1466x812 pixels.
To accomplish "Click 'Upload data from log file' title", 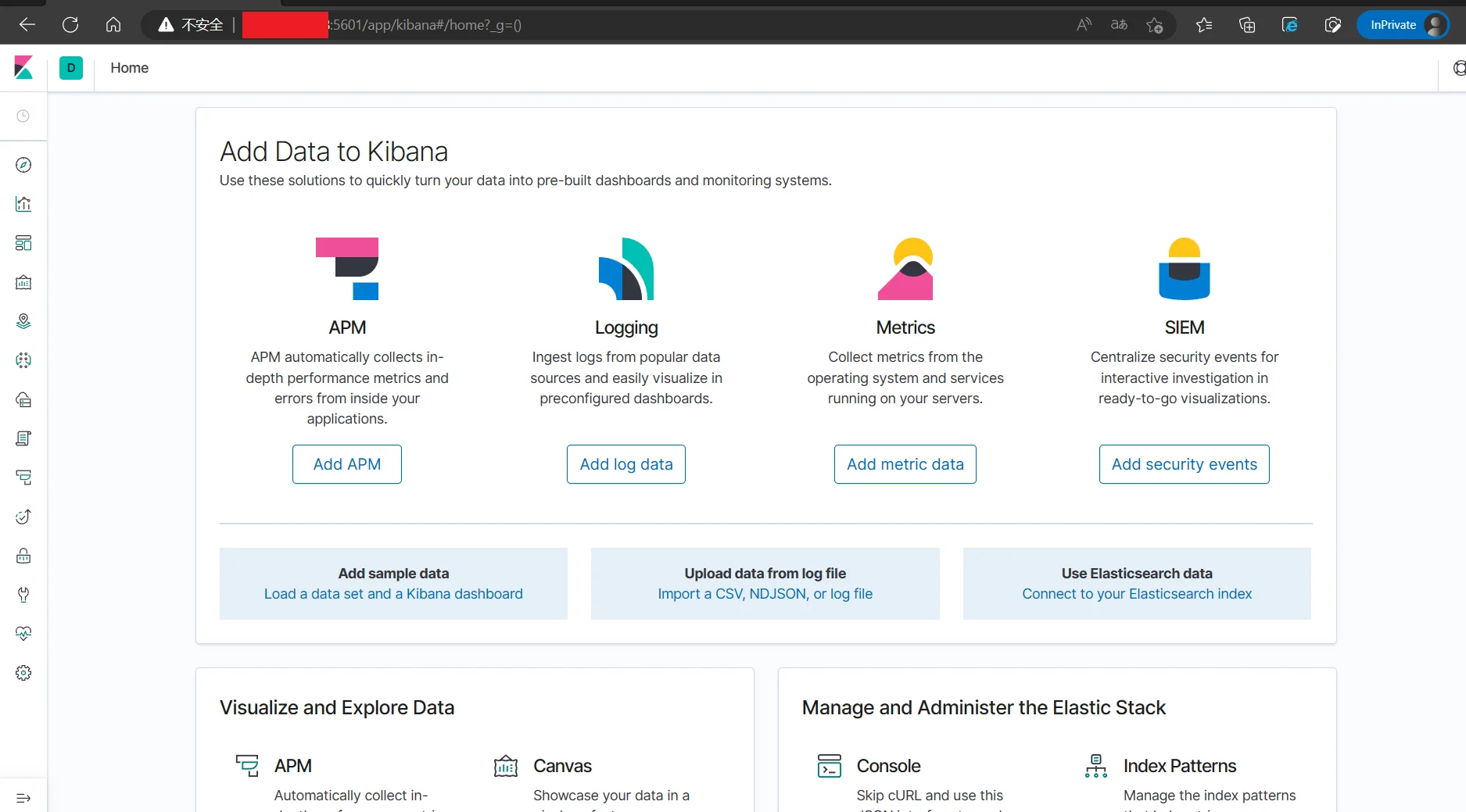I will [765, 574].
